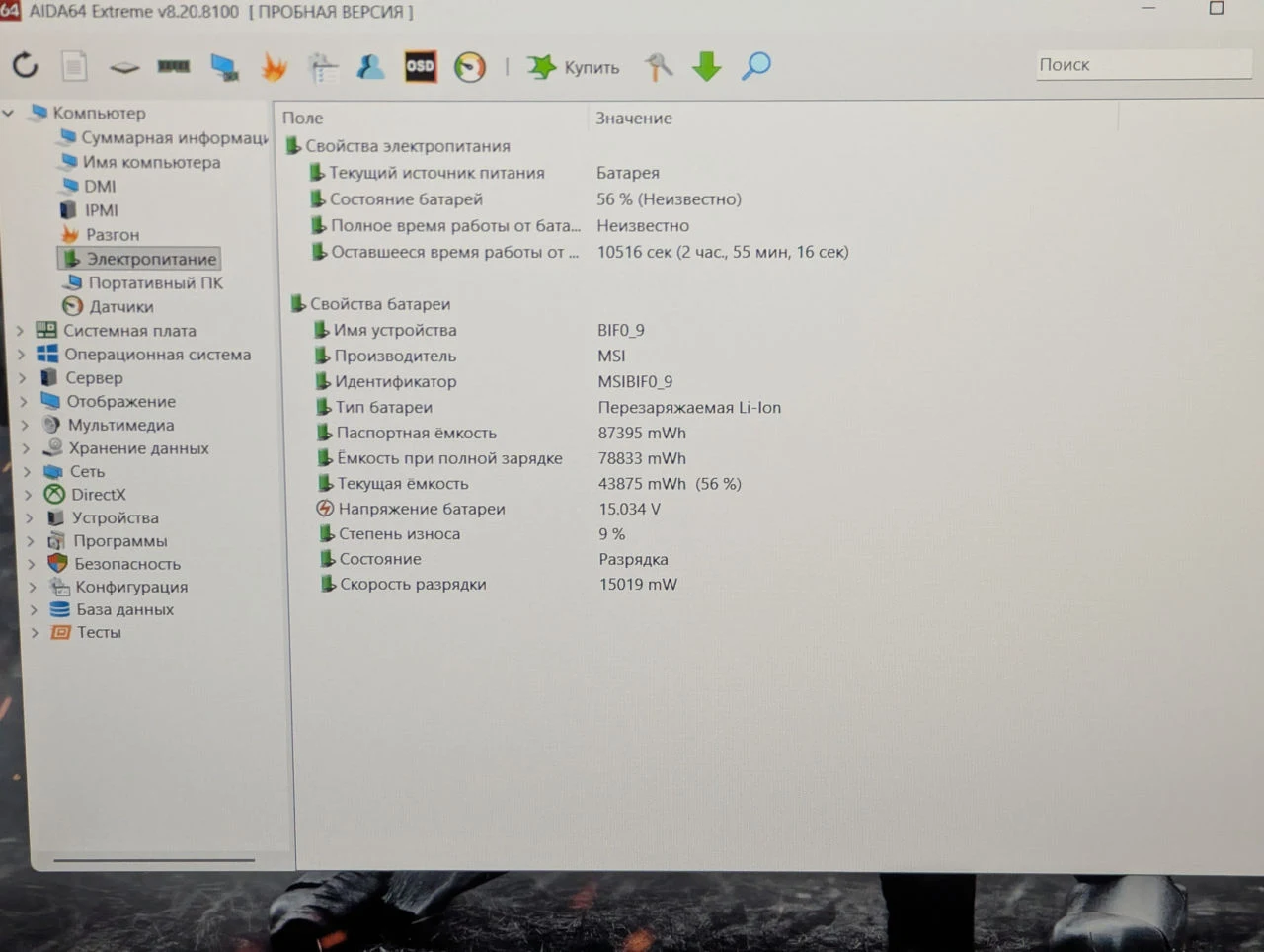Click the user account toolbar icon
The image size is (1264, 952).
(x=371, y=67)
